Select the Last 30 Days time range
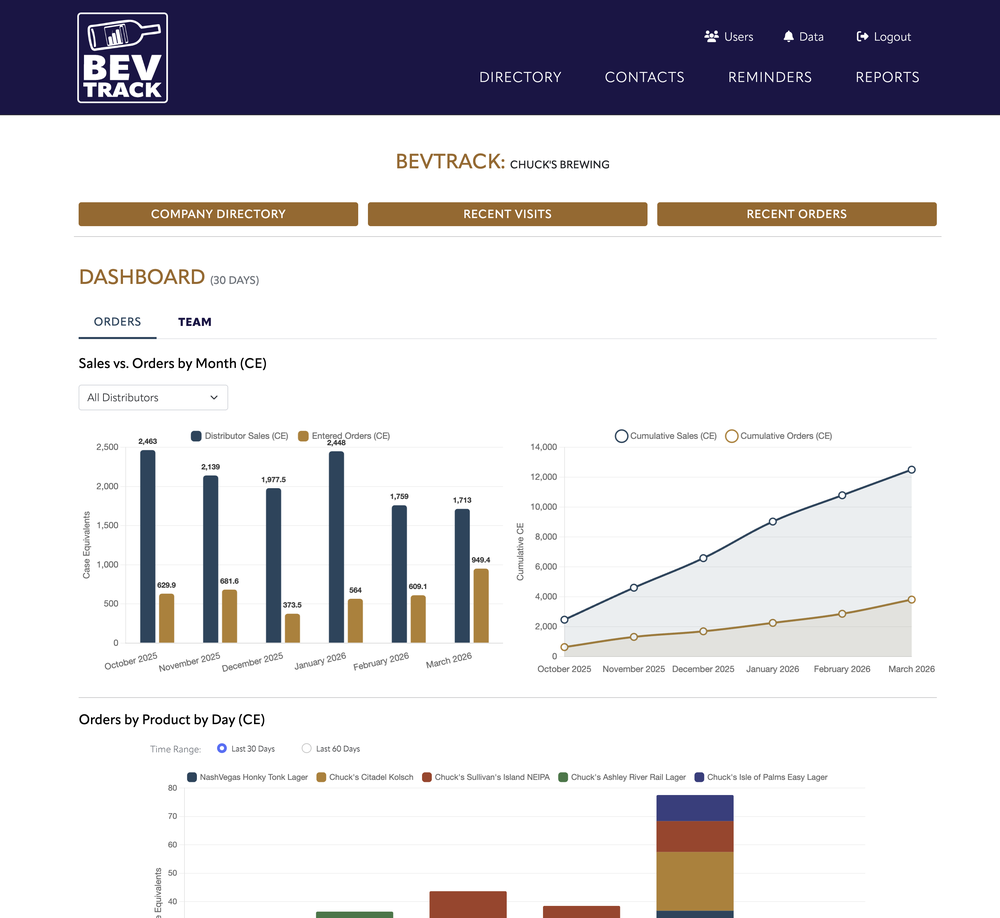Viewport: 1000px width, 918px height. pos(221,748)
